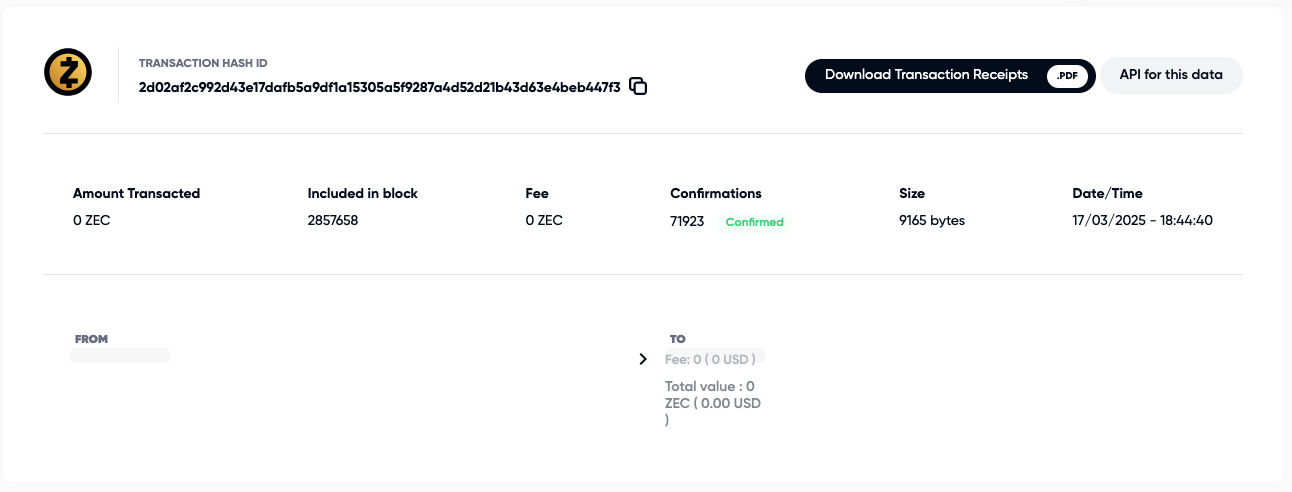
Task: Click the blank FROM address field
Action: coord(120,355)
